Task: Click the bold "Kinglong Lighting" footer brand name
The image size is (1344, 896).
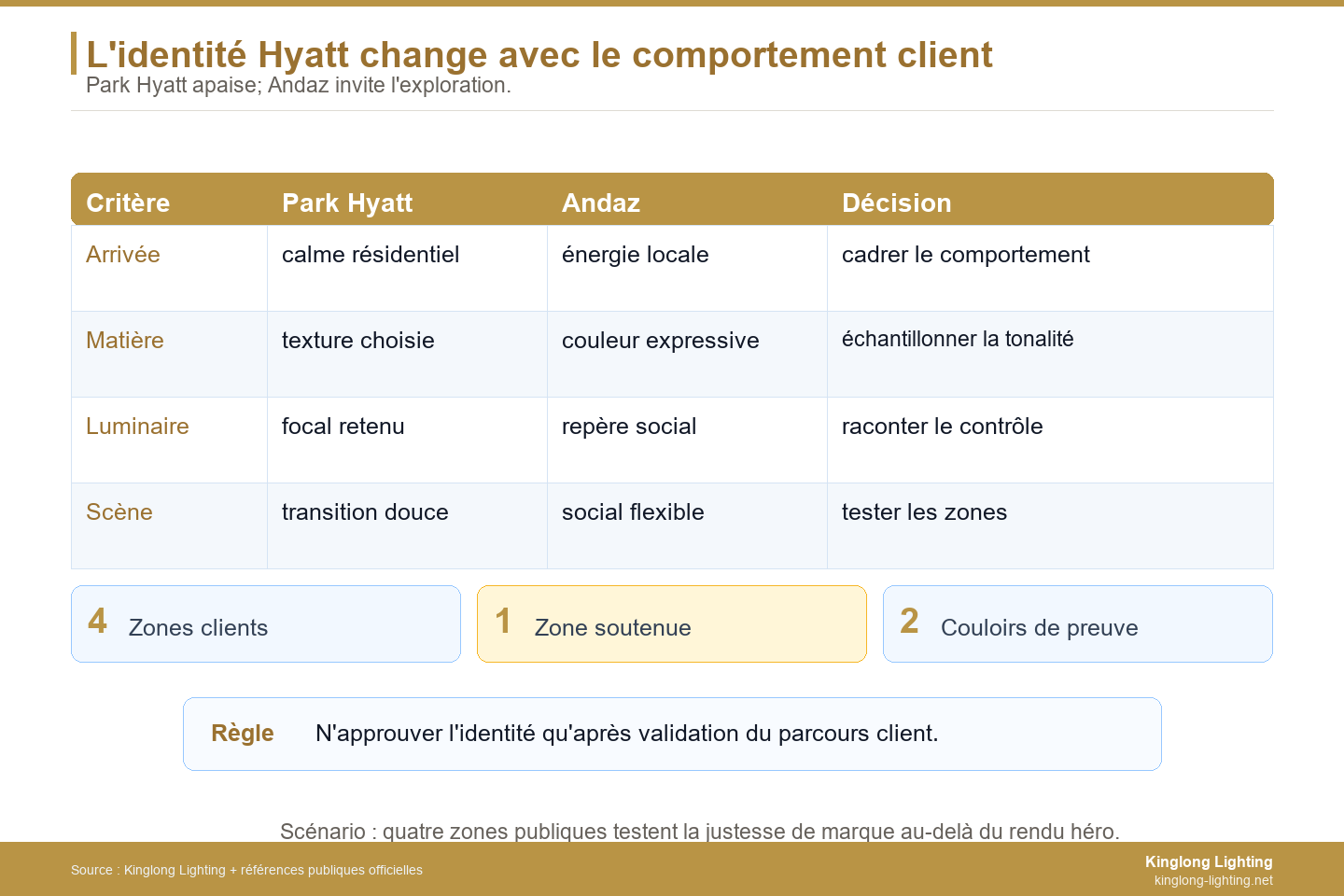Action: coord(1209,862)
